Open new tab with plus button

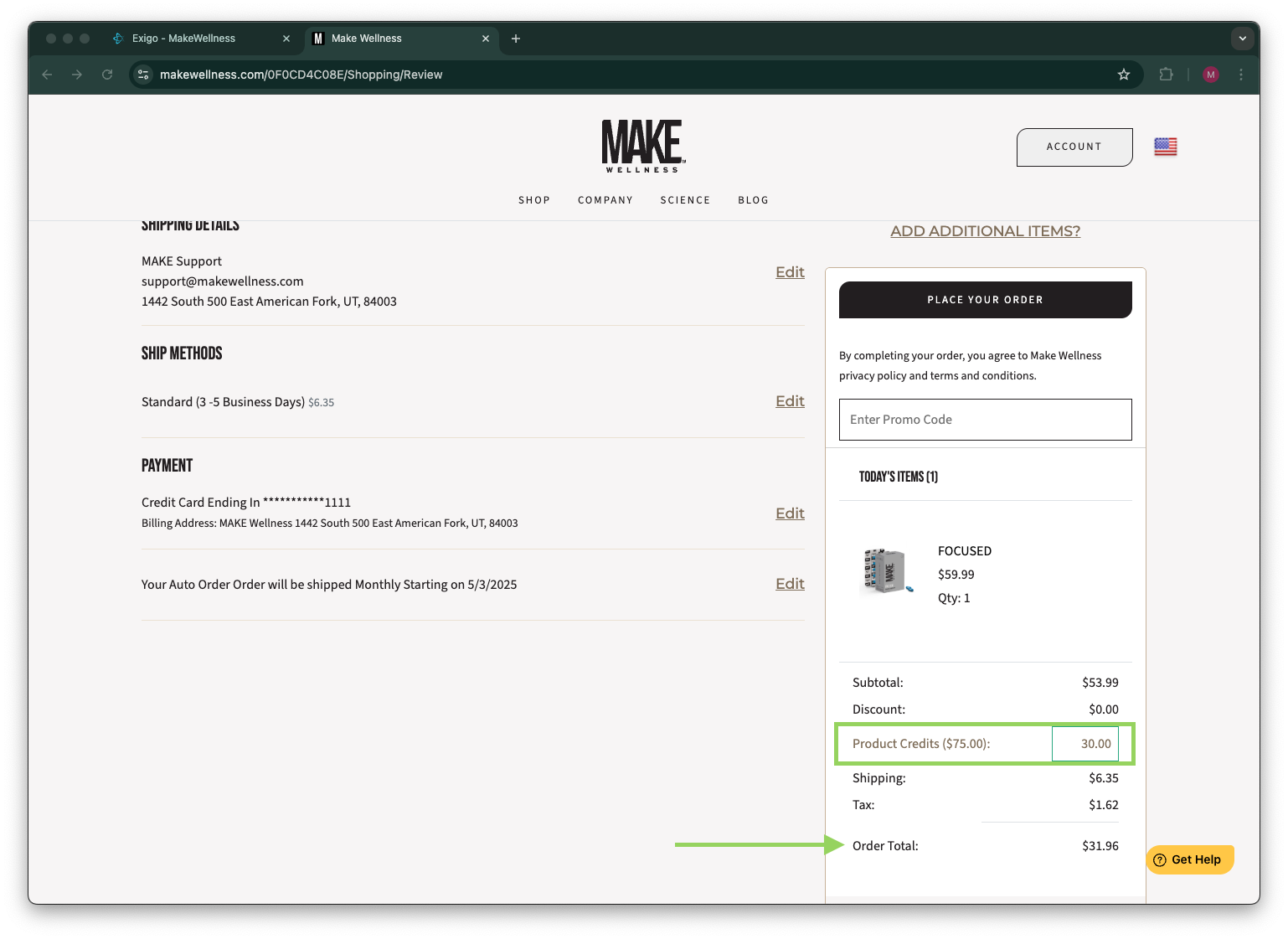516,39
